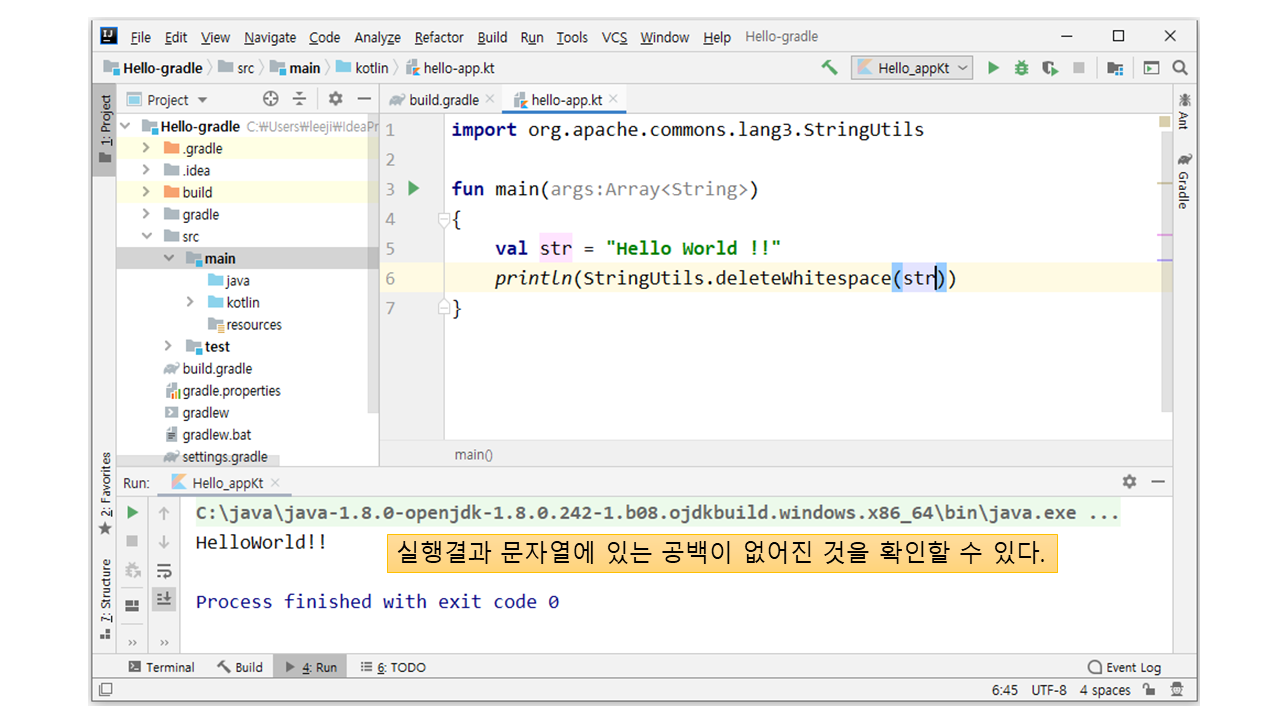The image size is (1280, 720).
Task: Open the Terminal tool window
Action: 162,667
